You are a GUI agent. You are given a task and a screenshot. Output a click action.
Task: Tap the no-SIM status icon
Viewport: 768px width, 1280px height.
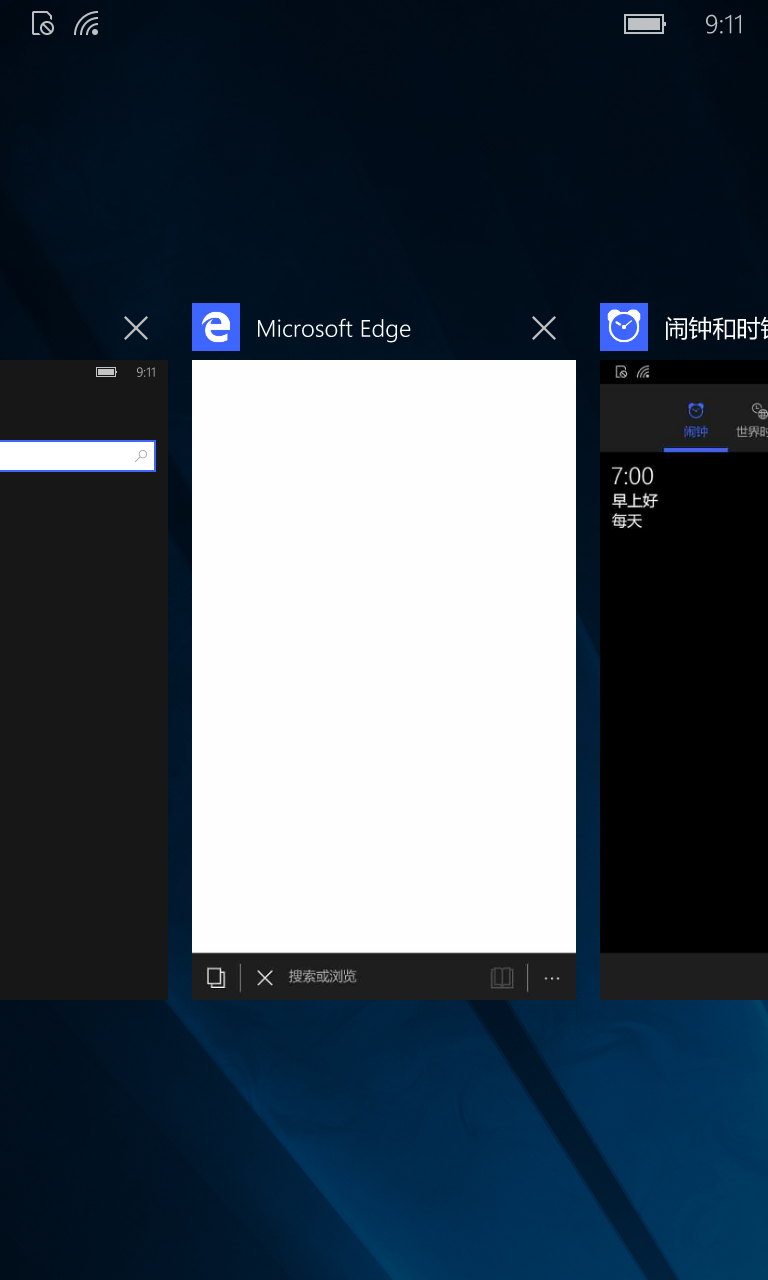pyautogui.click(x=43, y=24)
